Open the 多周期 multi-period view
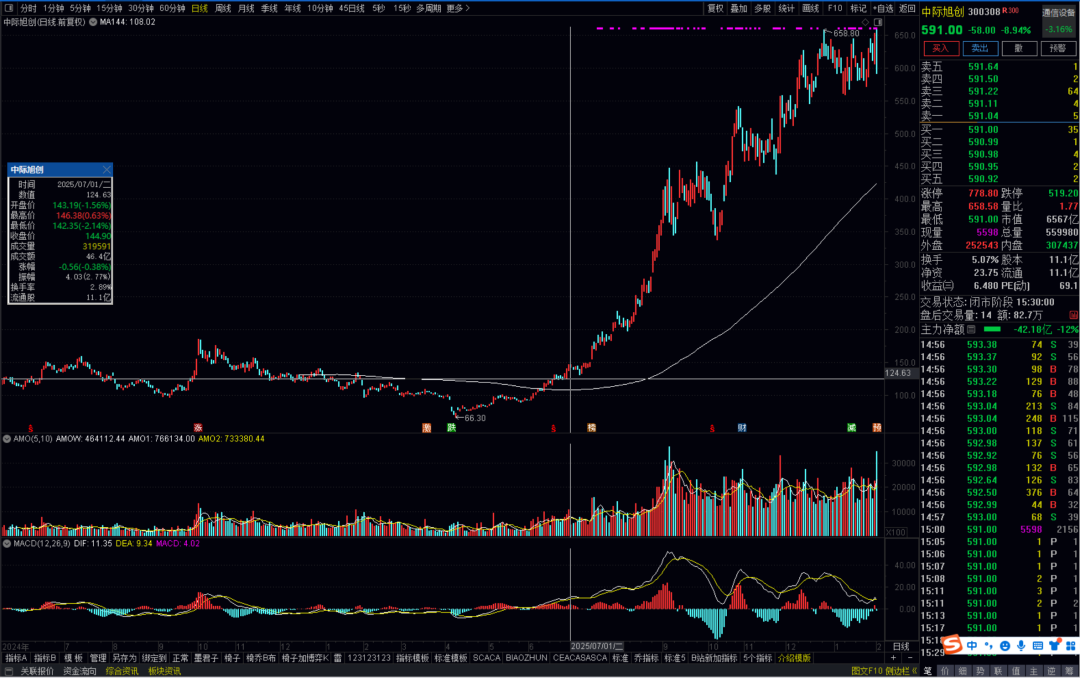The image size is (1080, 678). point(428,8)
